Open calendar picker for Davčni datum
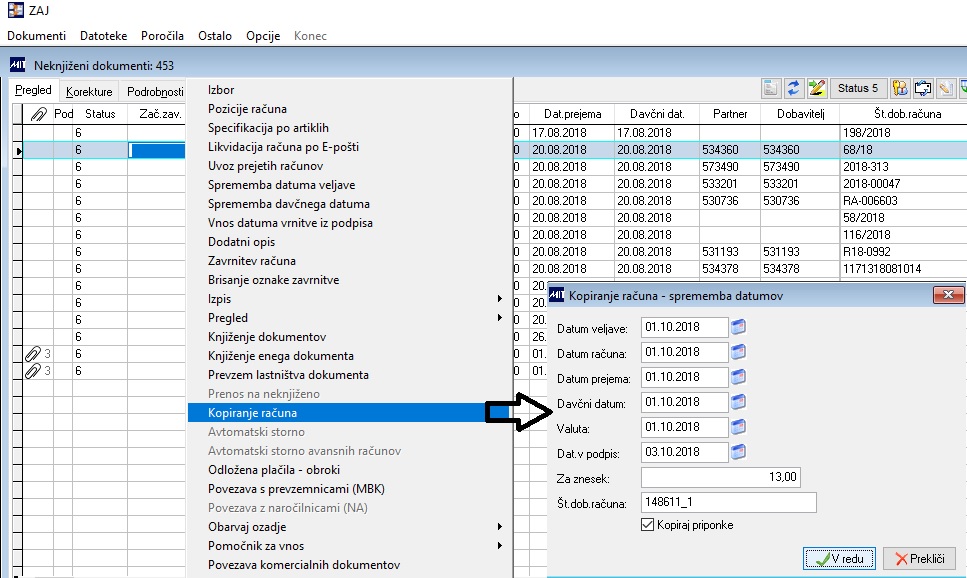967x578 pixels. pyautogui.click(x=738, y=402)
